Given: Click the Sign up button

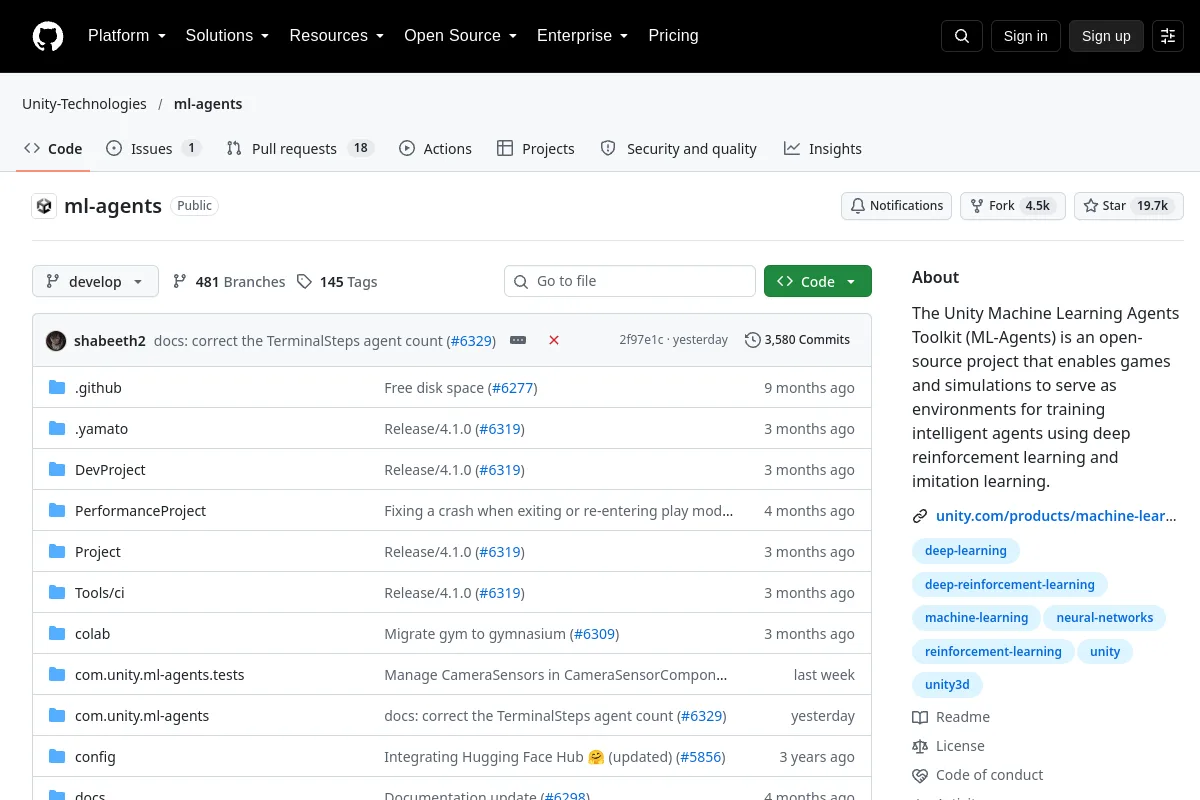Looking at the screenshot, I should [1106, 36].
